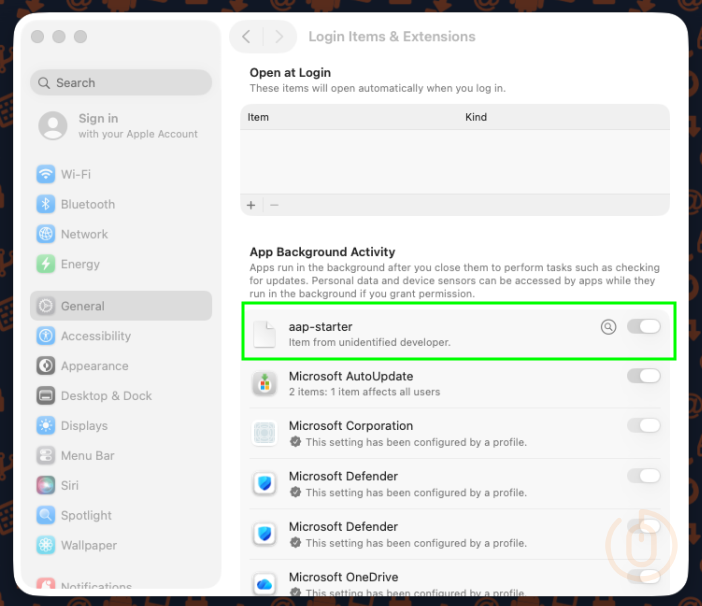702x606 pixels.
Task: Click the General gear icon
Action: click(46, 306)
